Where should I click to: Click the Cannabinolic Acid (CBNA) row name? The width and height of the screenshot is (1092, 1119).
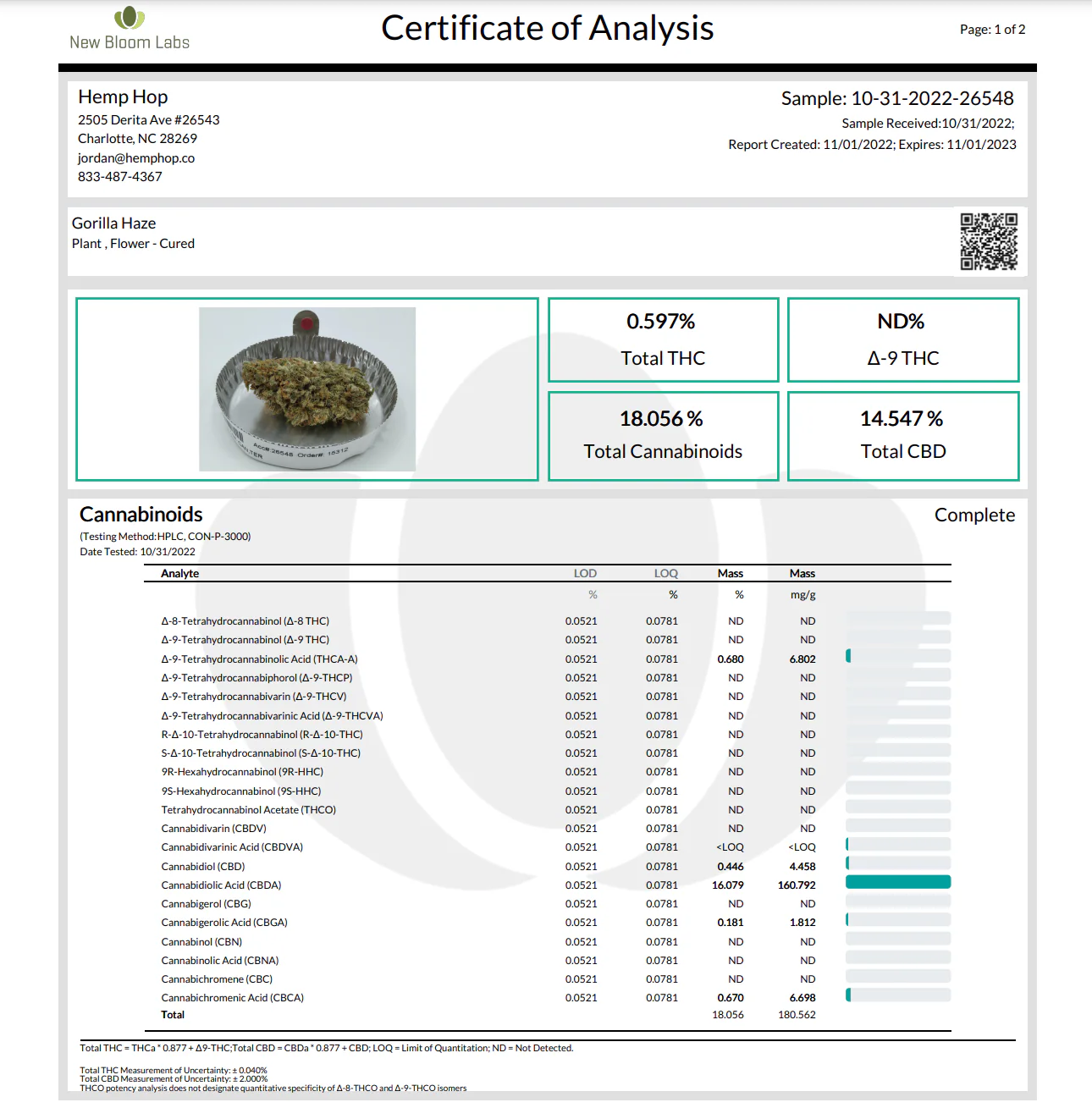(220, 961)
